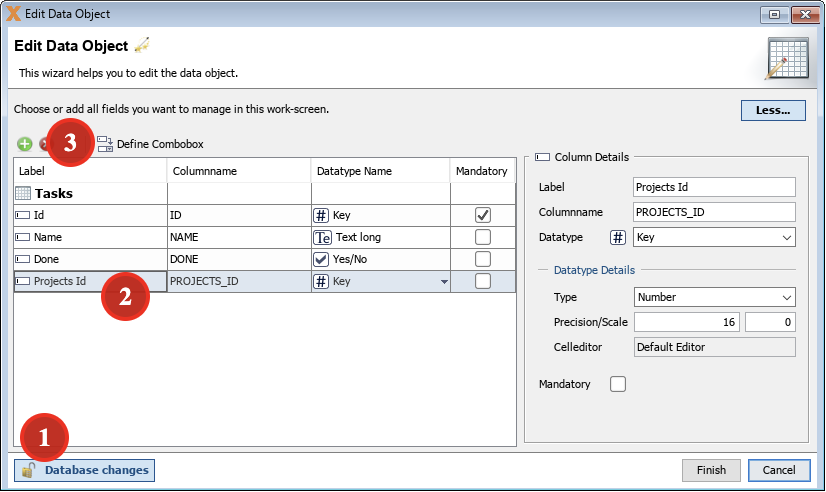
Task: Check Mandatory for the Name row
Action: pos(483,237)
